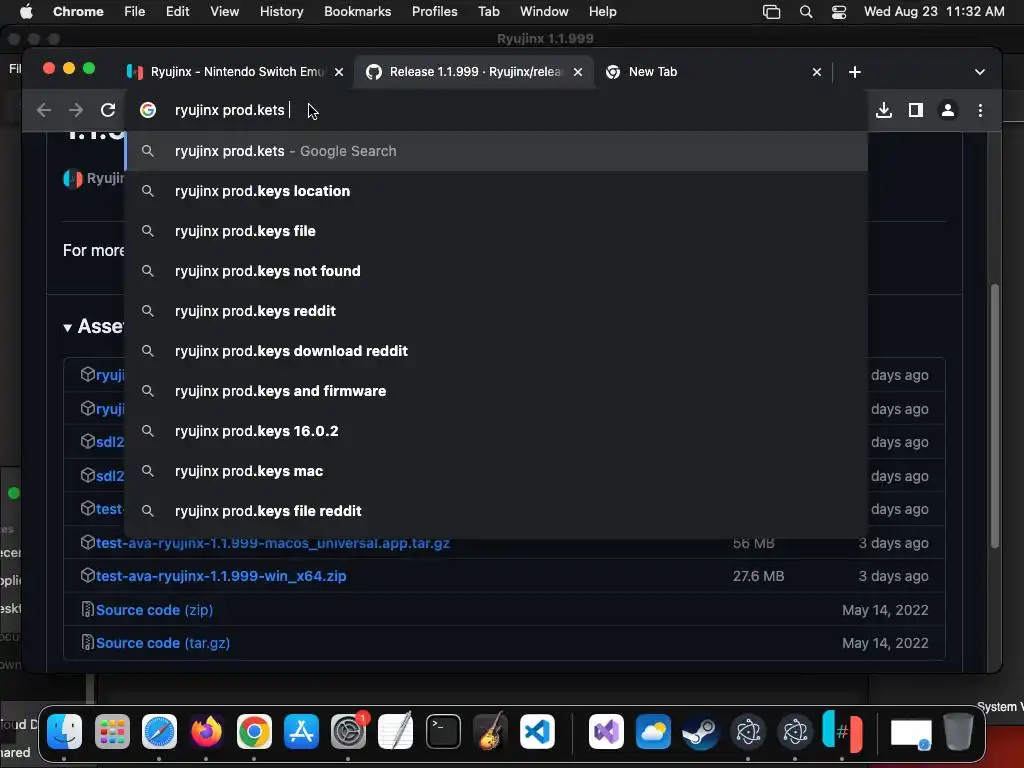Select suggestion ryujinx prod.keys download reddit
Screen dimensions: 1024x768
(x=496, y=351)
